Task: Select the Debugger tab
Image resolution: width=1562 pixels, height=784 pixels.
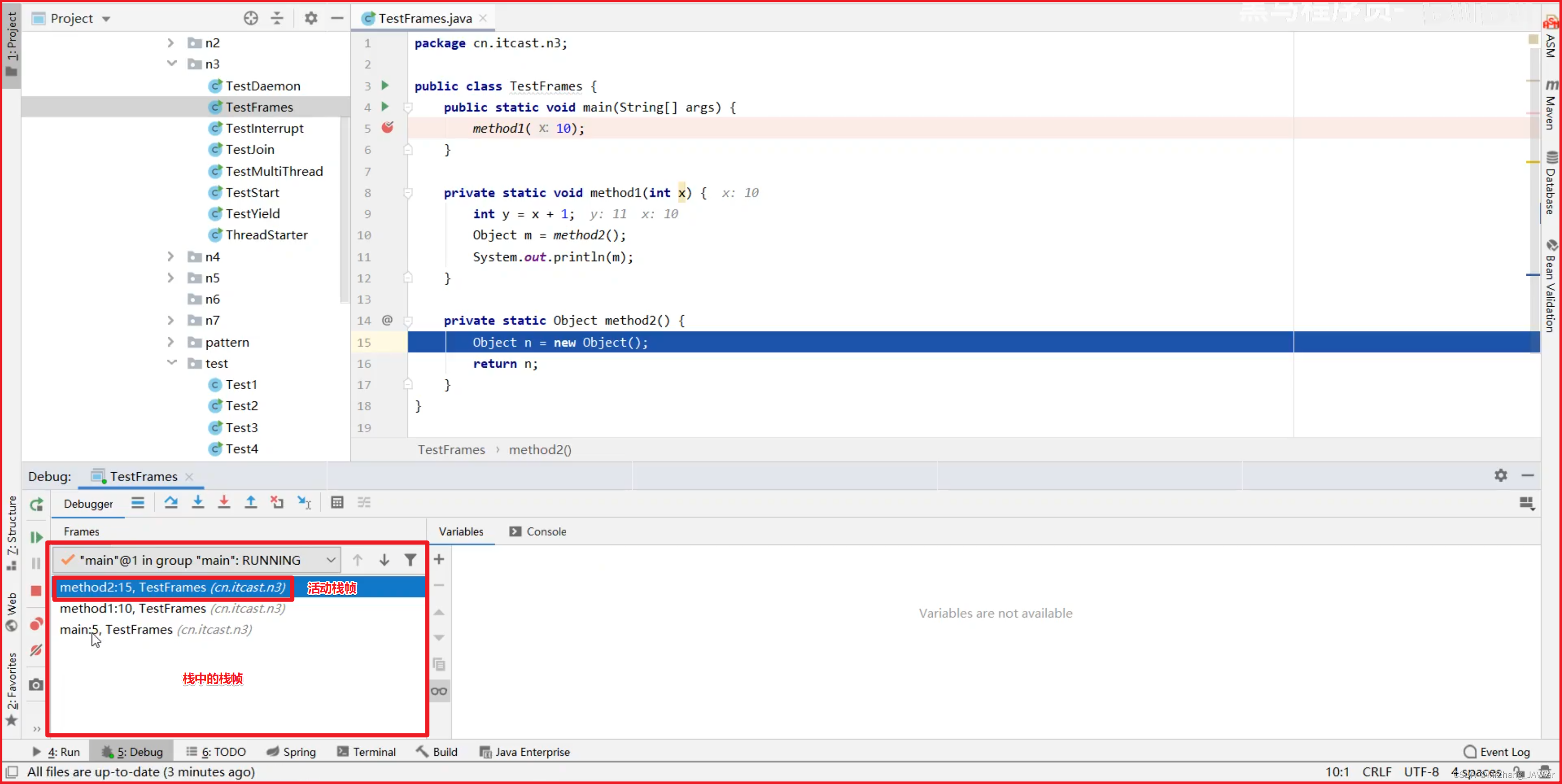Action: [89, 503]
